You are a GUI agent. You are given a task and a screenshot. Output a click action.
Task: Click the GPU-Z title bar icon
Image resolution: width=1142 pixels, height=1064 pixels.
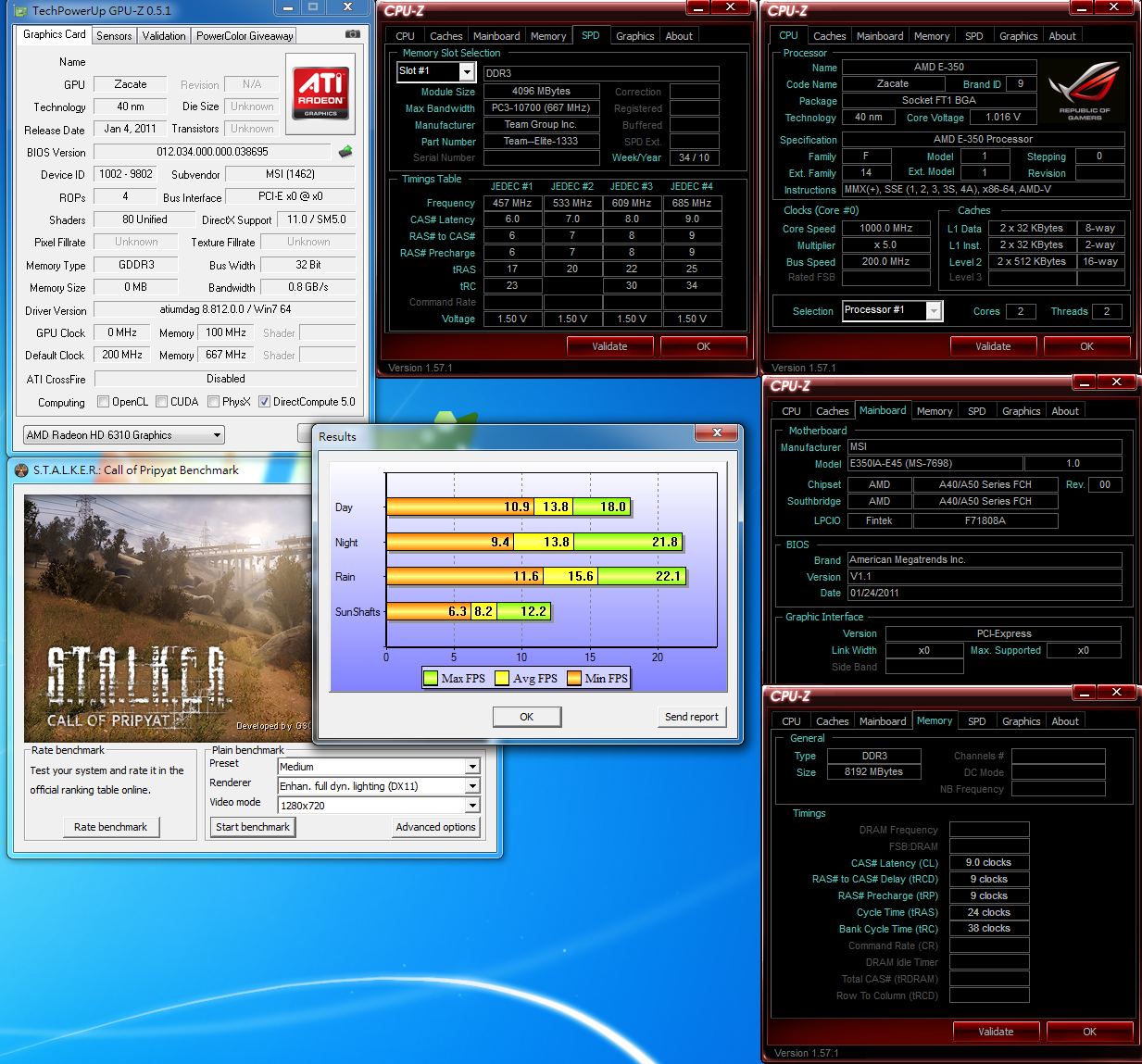click(21, 10)
